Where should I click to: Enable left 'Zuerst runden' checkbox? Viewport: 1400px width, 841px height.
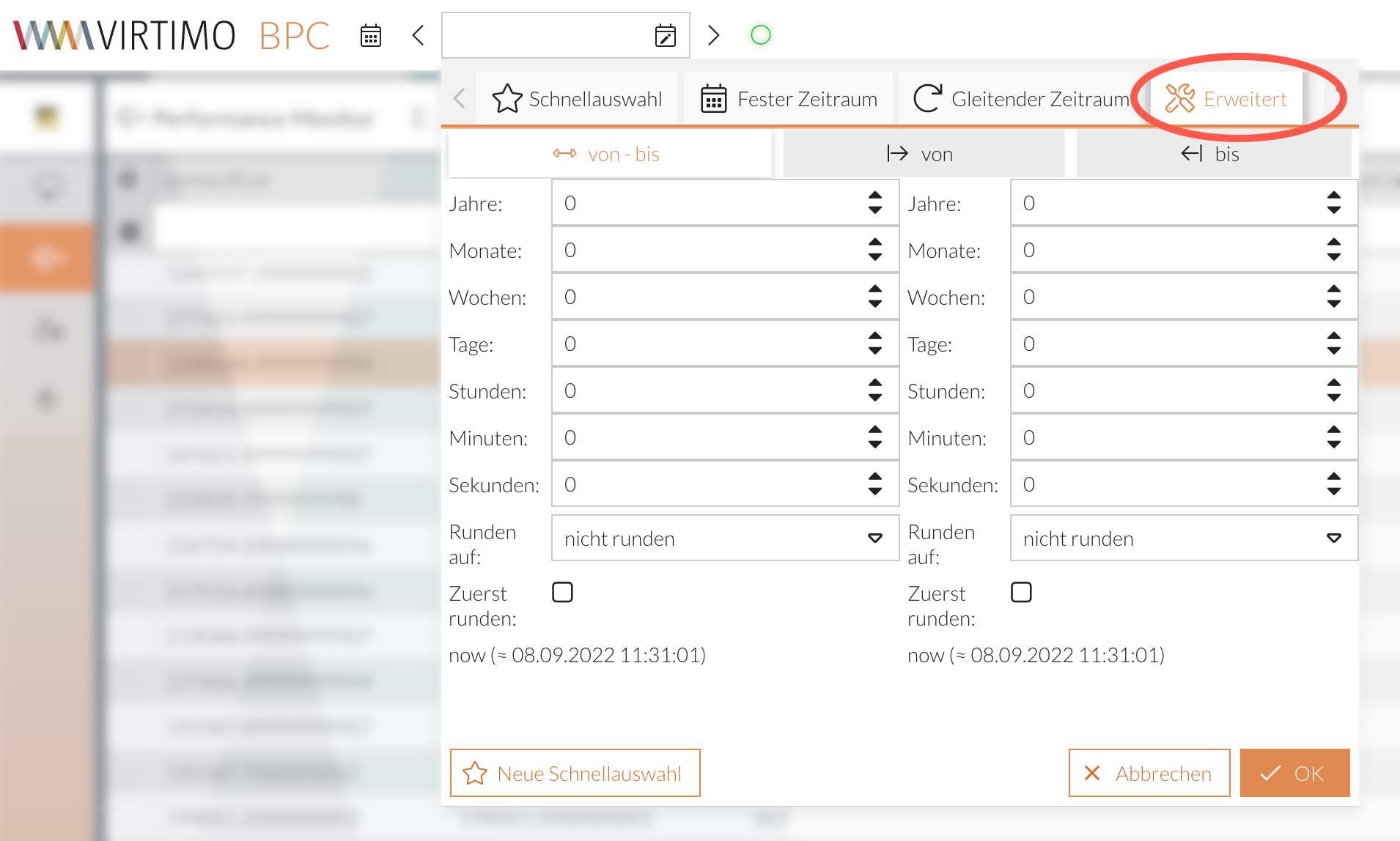pyautogui.click(x=562, y=592)
